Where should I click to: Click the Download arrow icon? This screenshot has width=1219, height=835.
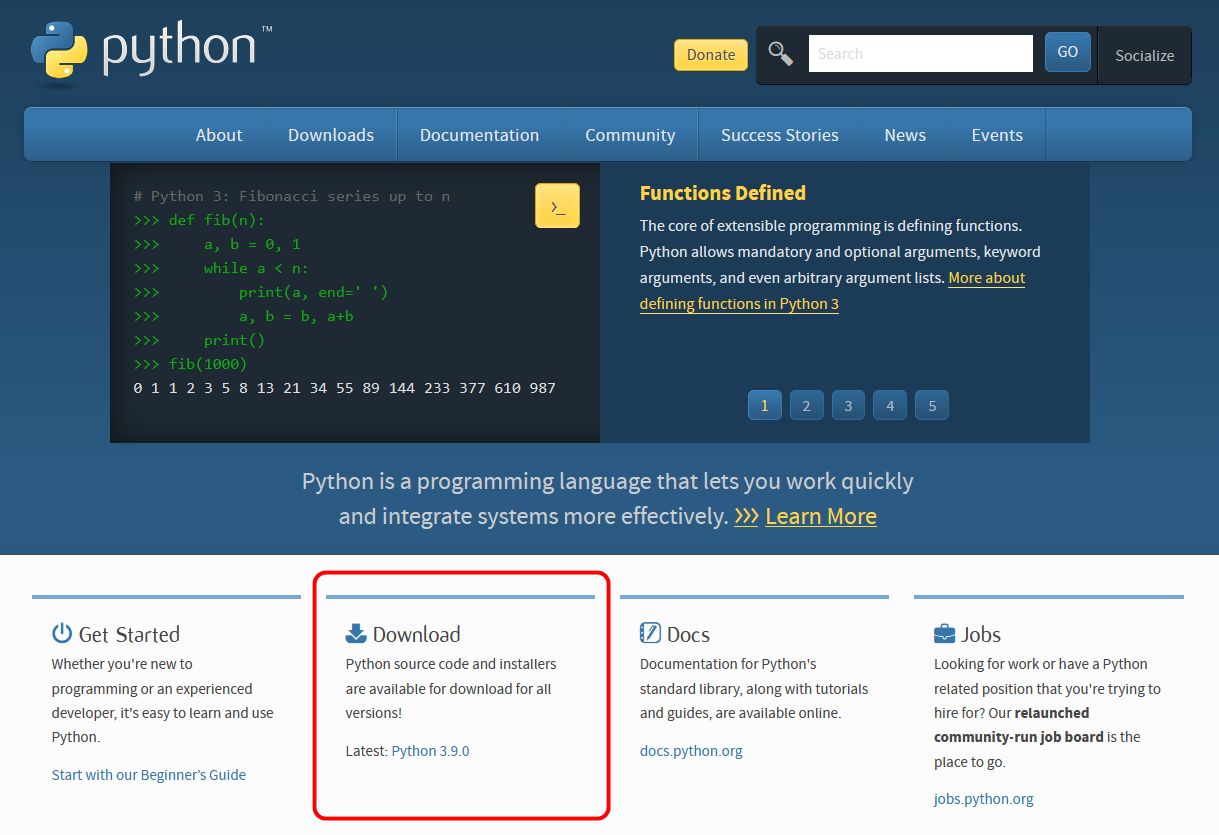(x=356, y=633)
